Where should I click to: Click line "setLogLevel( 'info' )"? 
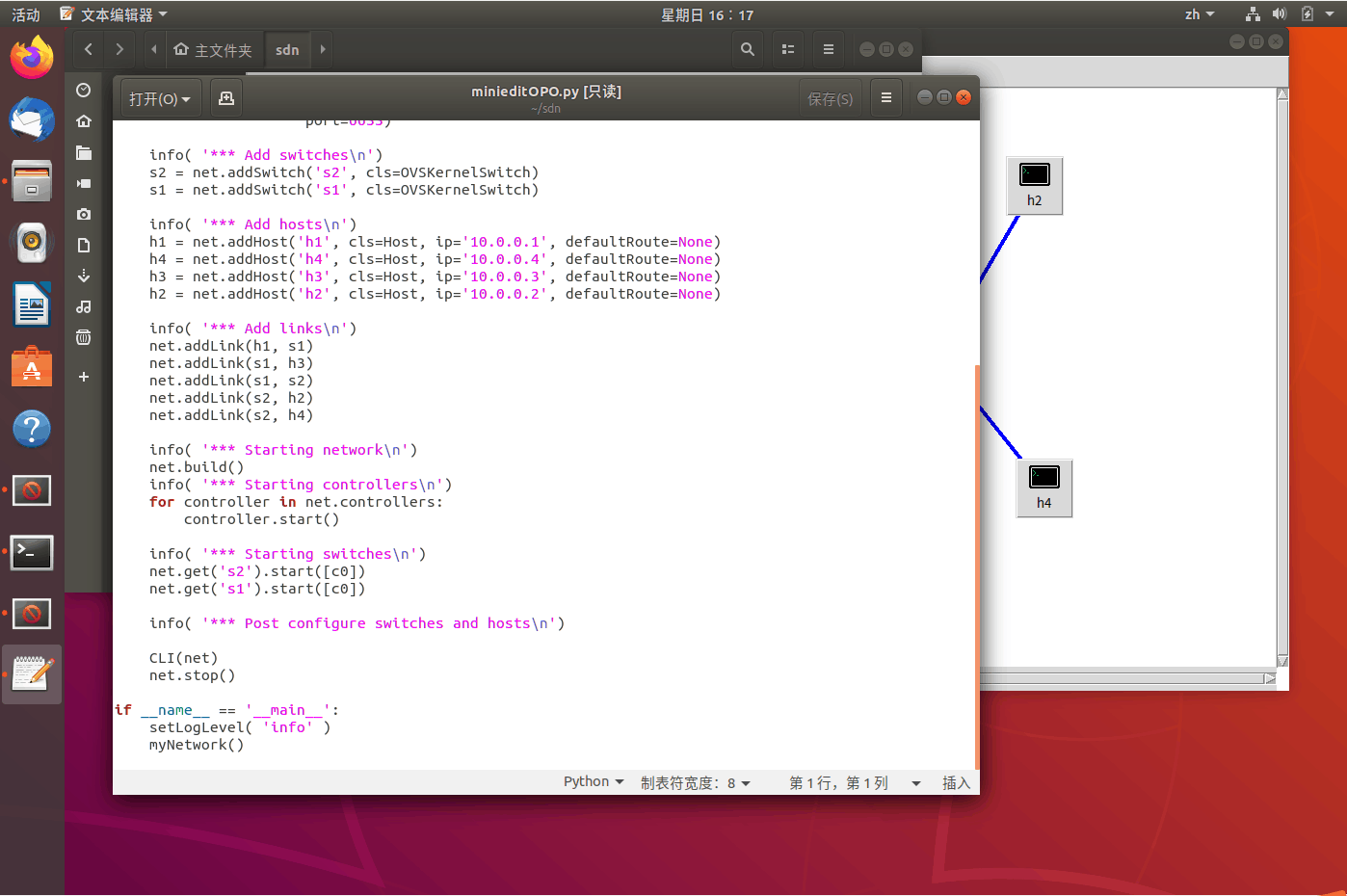(240, 727)
